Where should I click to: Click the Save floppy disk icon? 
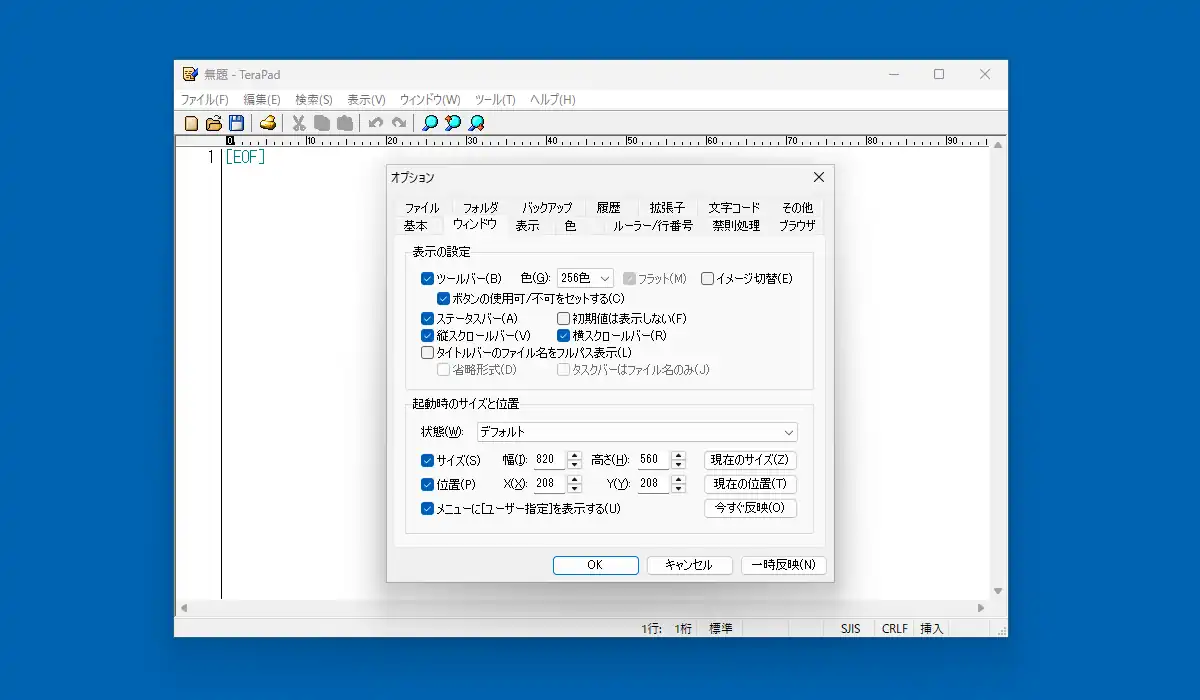click(237, 123)
